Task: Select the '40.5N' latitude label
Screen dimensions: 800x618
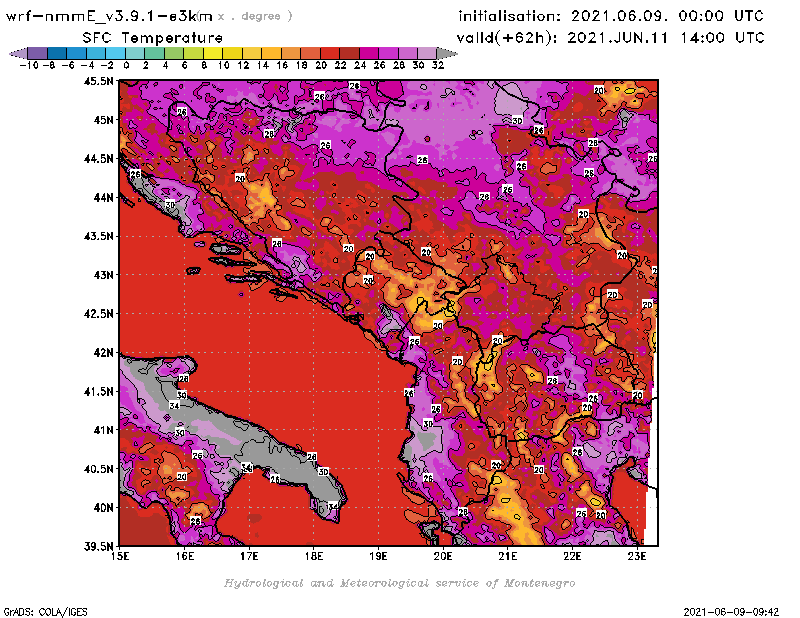Action: (x=98, y=469)
